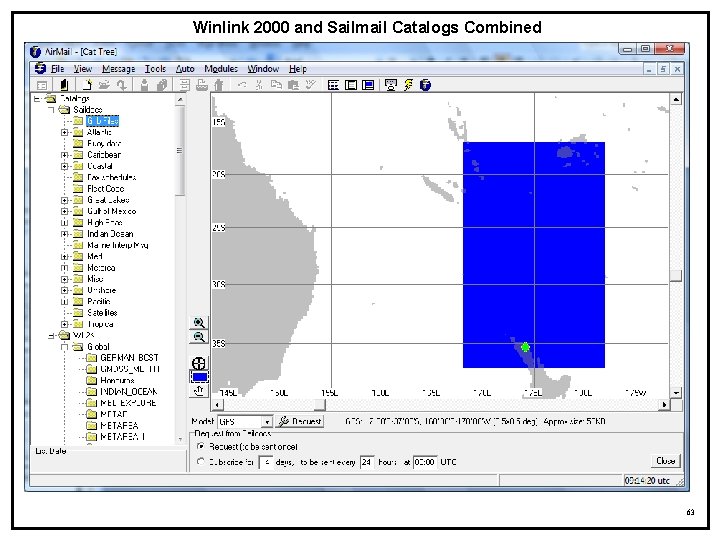This screenshot has height=540, width=720.
Task: Click the printer toolbar icon
Action: tap(202, 85)
